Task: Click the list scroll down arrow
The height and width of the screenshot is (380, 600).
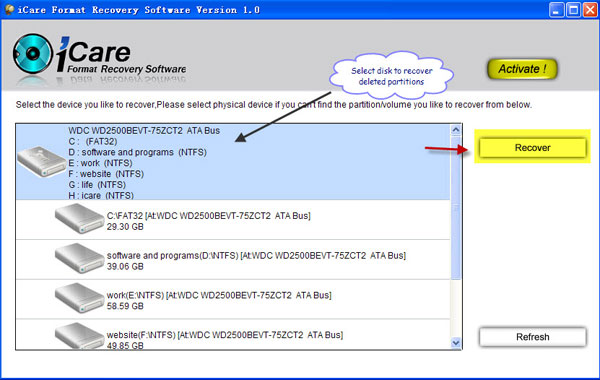Action: tap(455, 343)
